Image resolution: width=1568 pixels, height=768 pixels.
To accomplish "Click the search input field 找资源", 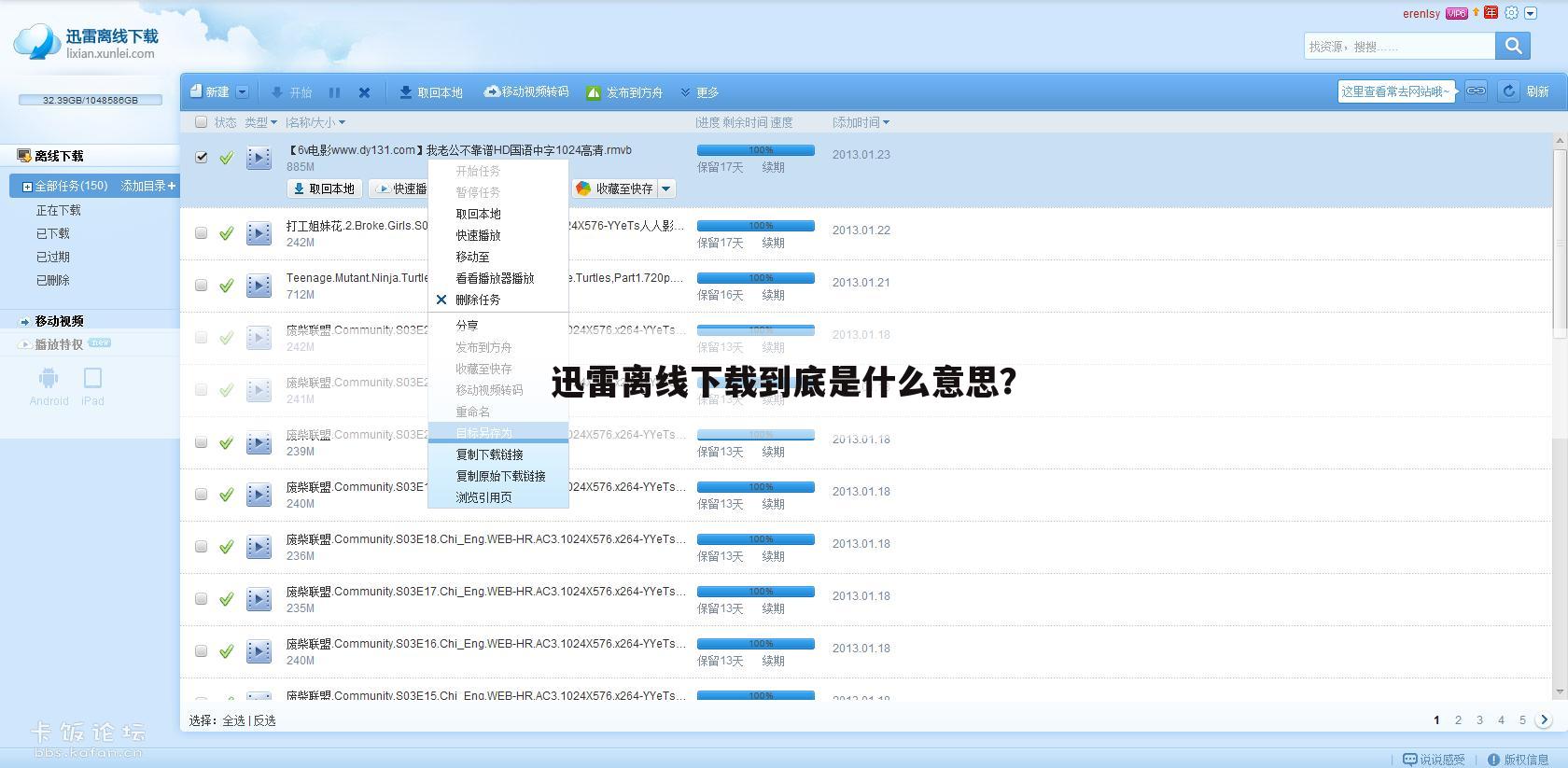I will [x=1399, y=46].
